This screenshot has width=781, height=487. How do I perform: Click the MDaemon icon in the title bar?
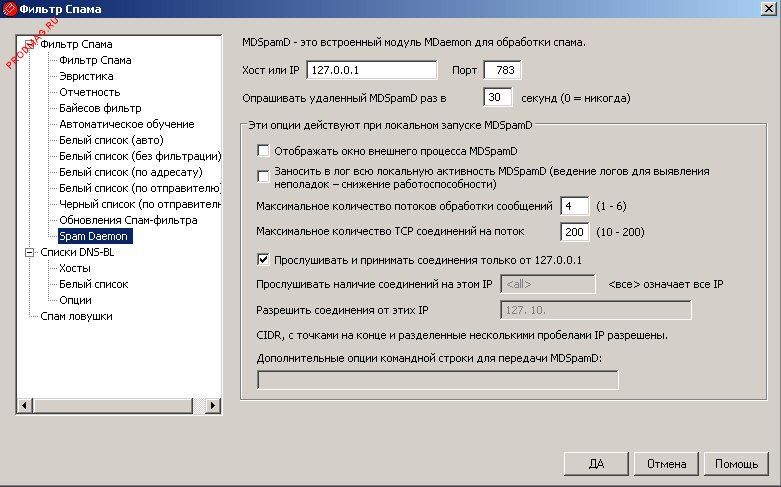(x=10, y=9)
